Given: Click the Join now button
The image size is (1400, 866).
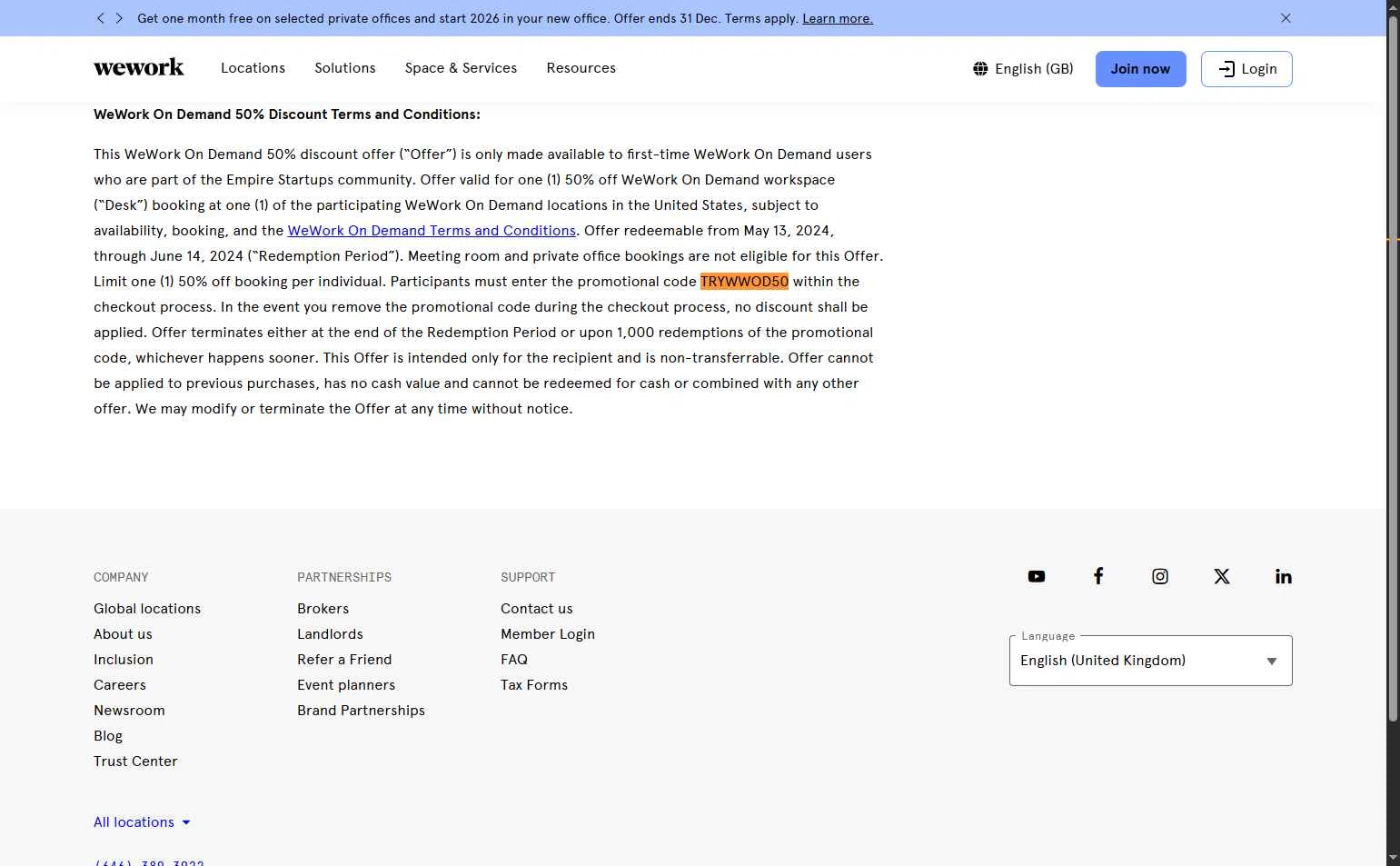Looking at the screenshot, I should tap(1140, 69).
